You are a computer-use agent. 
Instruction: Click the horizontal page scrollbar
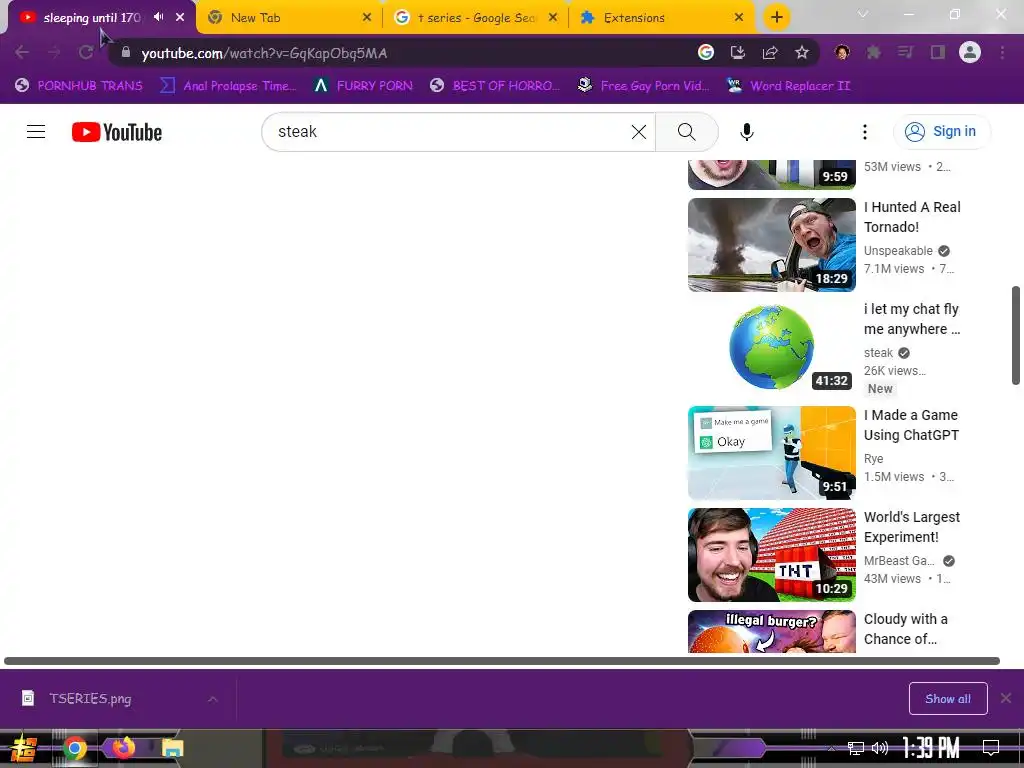pos(502,661)
